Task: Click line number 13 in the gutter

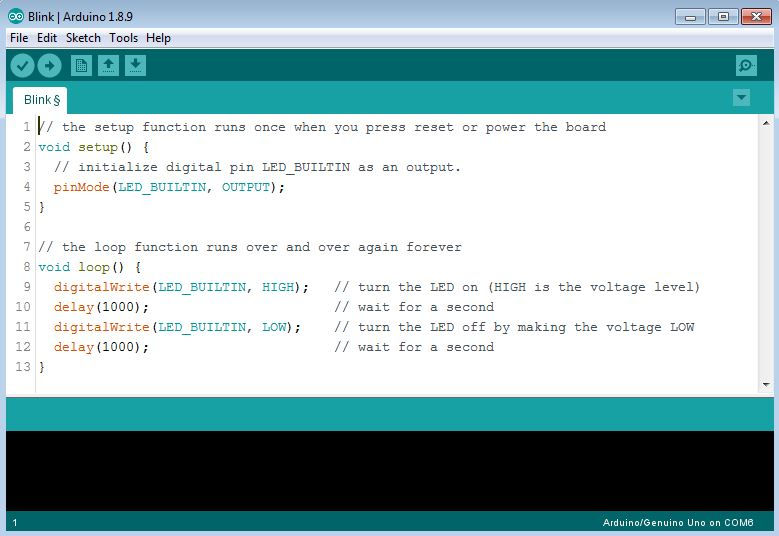Action: 23,367
